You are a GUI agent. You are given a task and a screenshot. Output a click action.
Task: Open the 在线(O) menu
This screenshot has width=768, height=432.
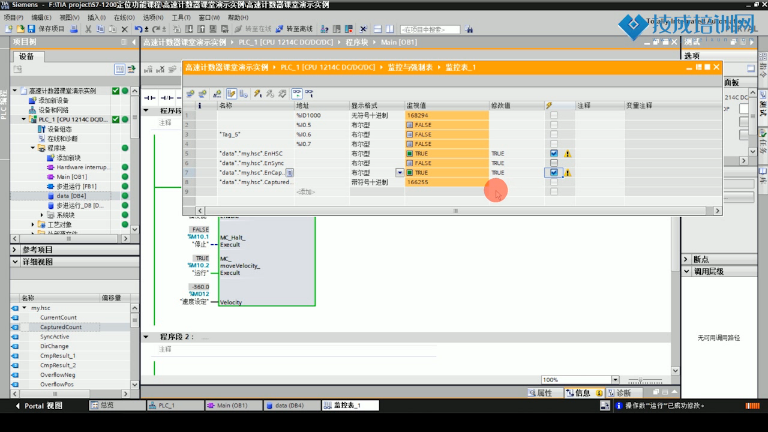(x=124, y=18)
